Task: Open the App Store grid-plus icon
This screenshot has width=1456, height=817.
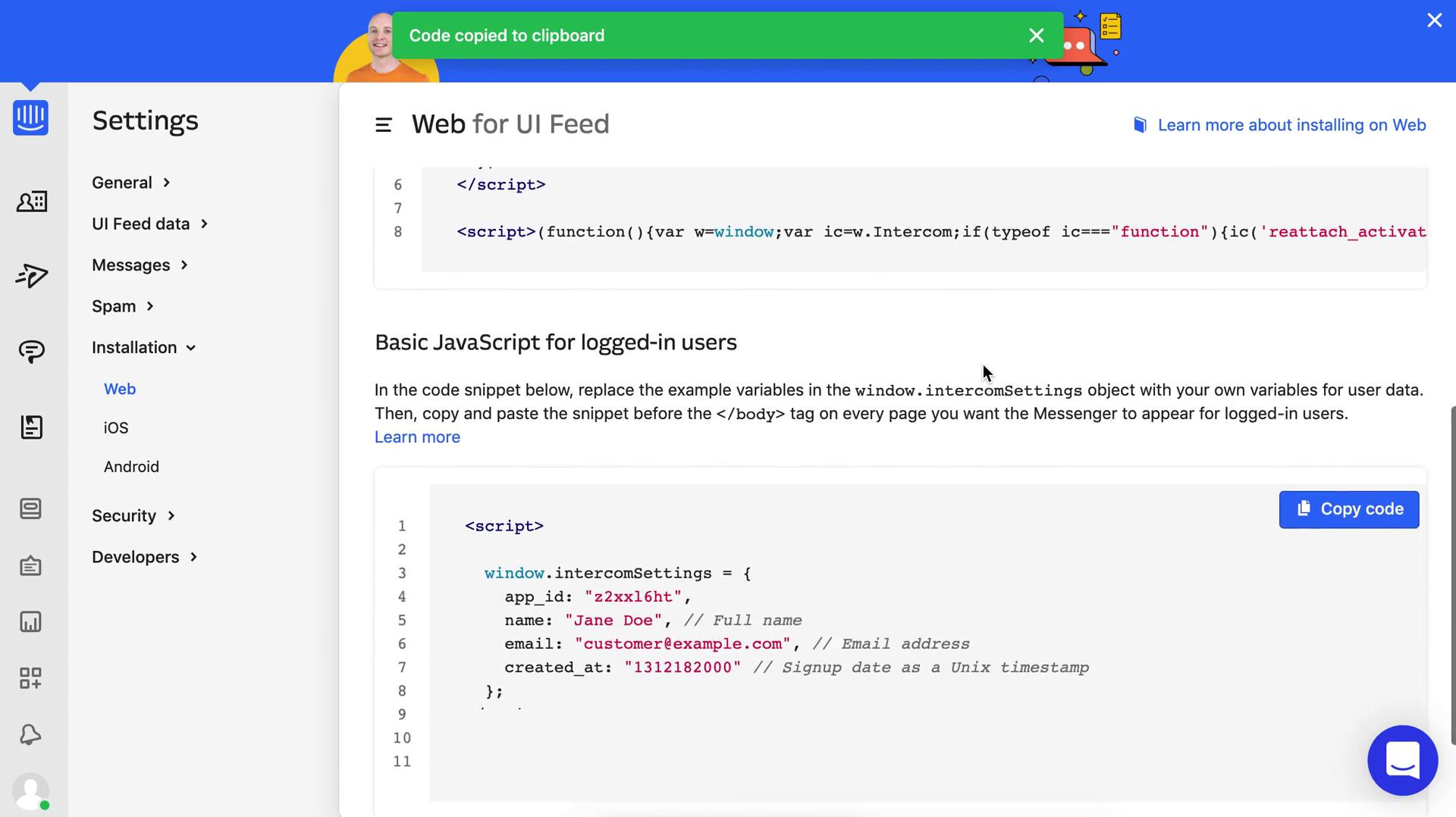Action: pyautogui.click(x=31, y=678)
